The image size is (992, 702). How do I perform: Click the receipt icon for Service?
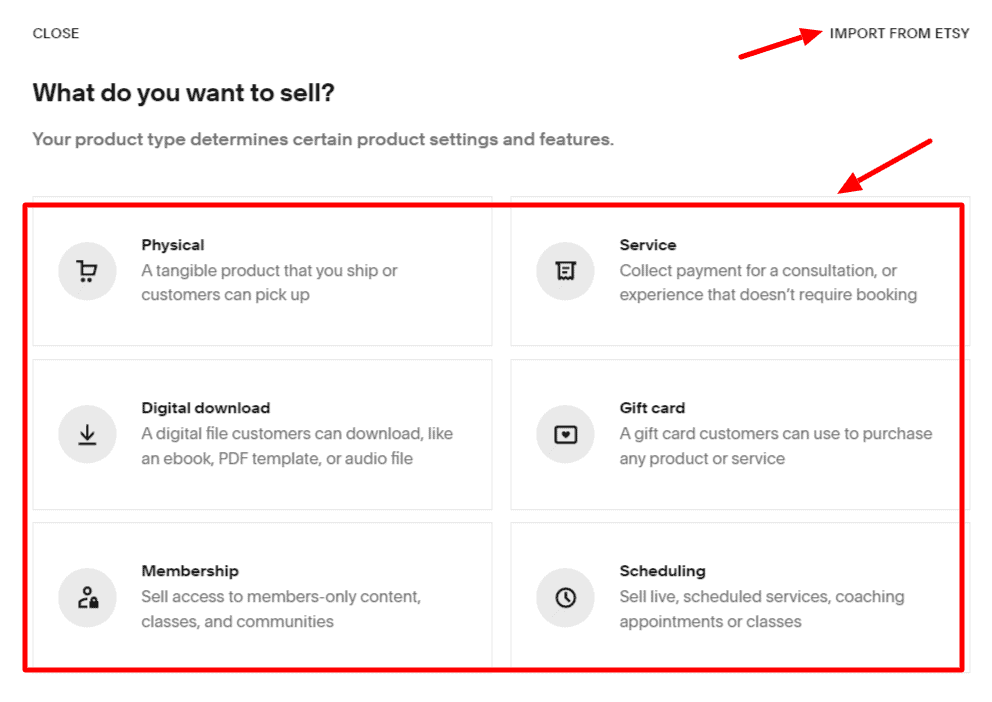565,271
